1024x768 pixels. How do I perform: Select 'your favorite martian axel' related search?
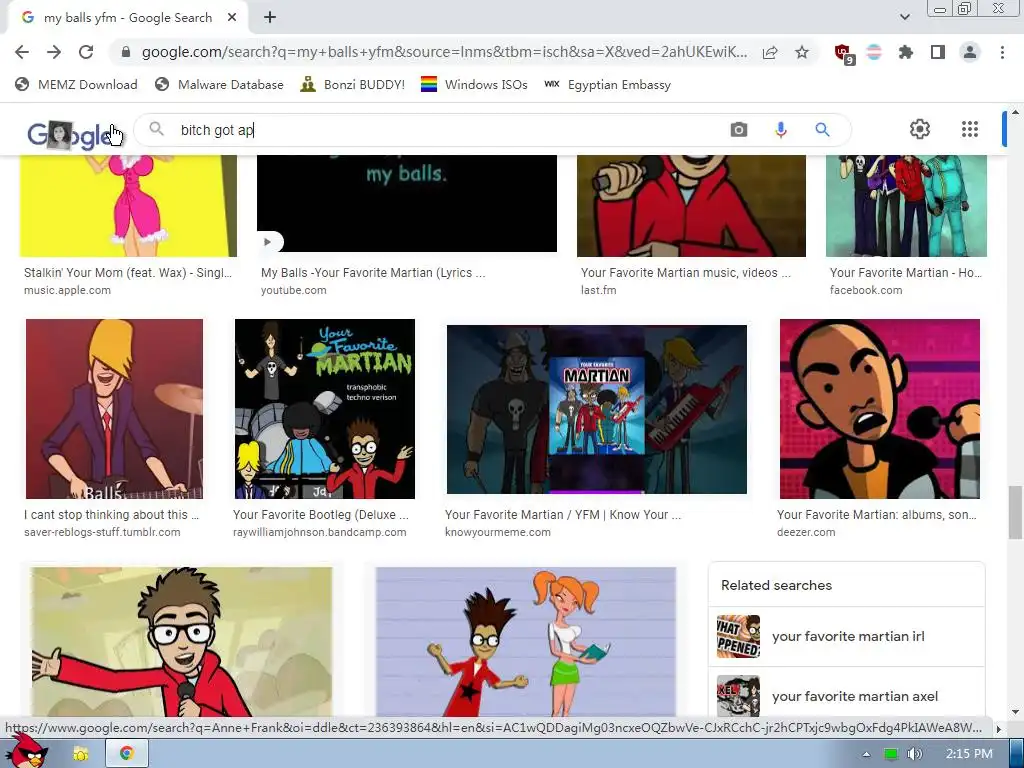[x=846, y=695]
